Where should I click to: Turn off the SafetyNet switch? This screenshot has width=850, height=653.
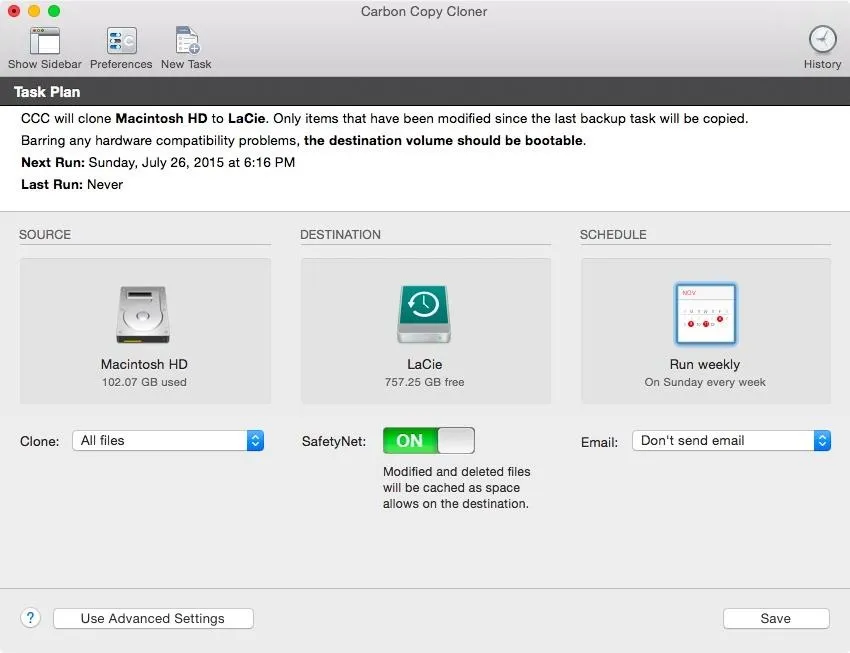coord(428,441)
